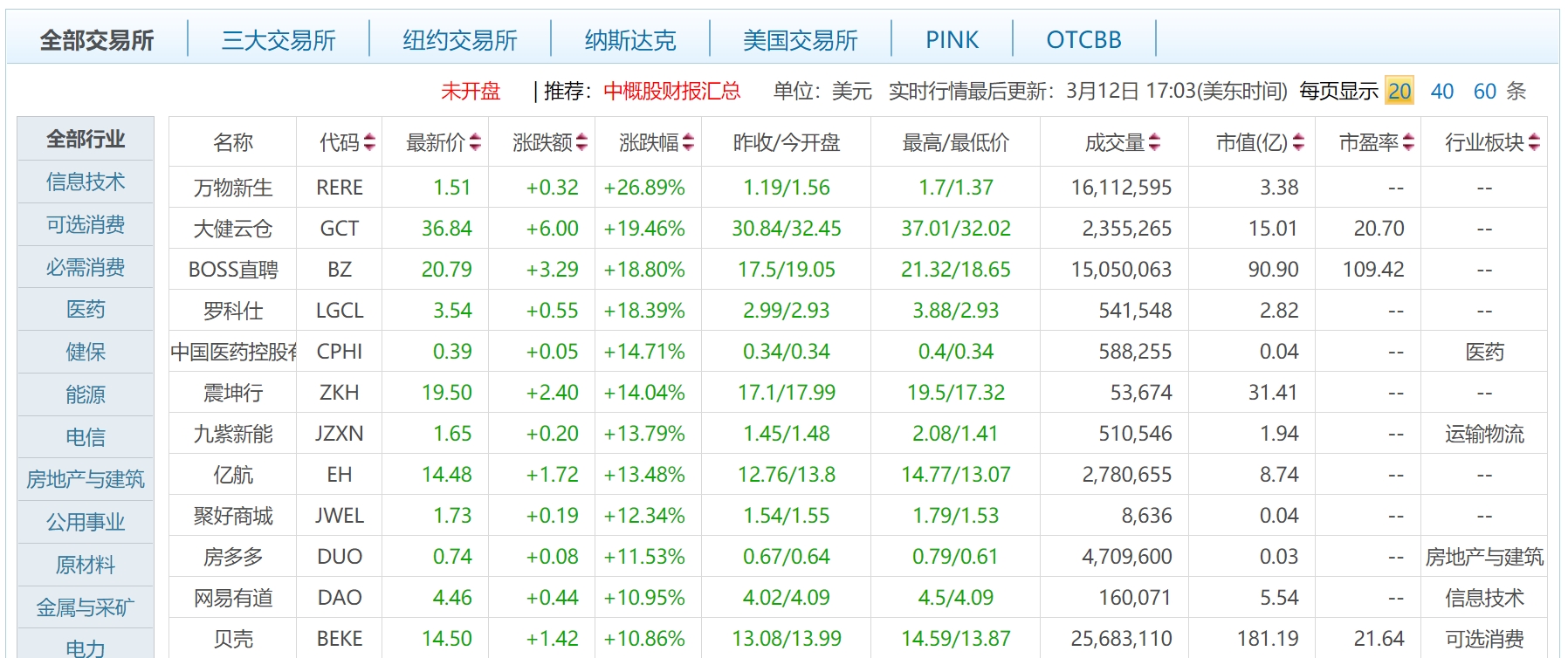Open stock 震坤行
This screenshot has height=658, width=1568.
pyautogui.click(x=233, y=393)
